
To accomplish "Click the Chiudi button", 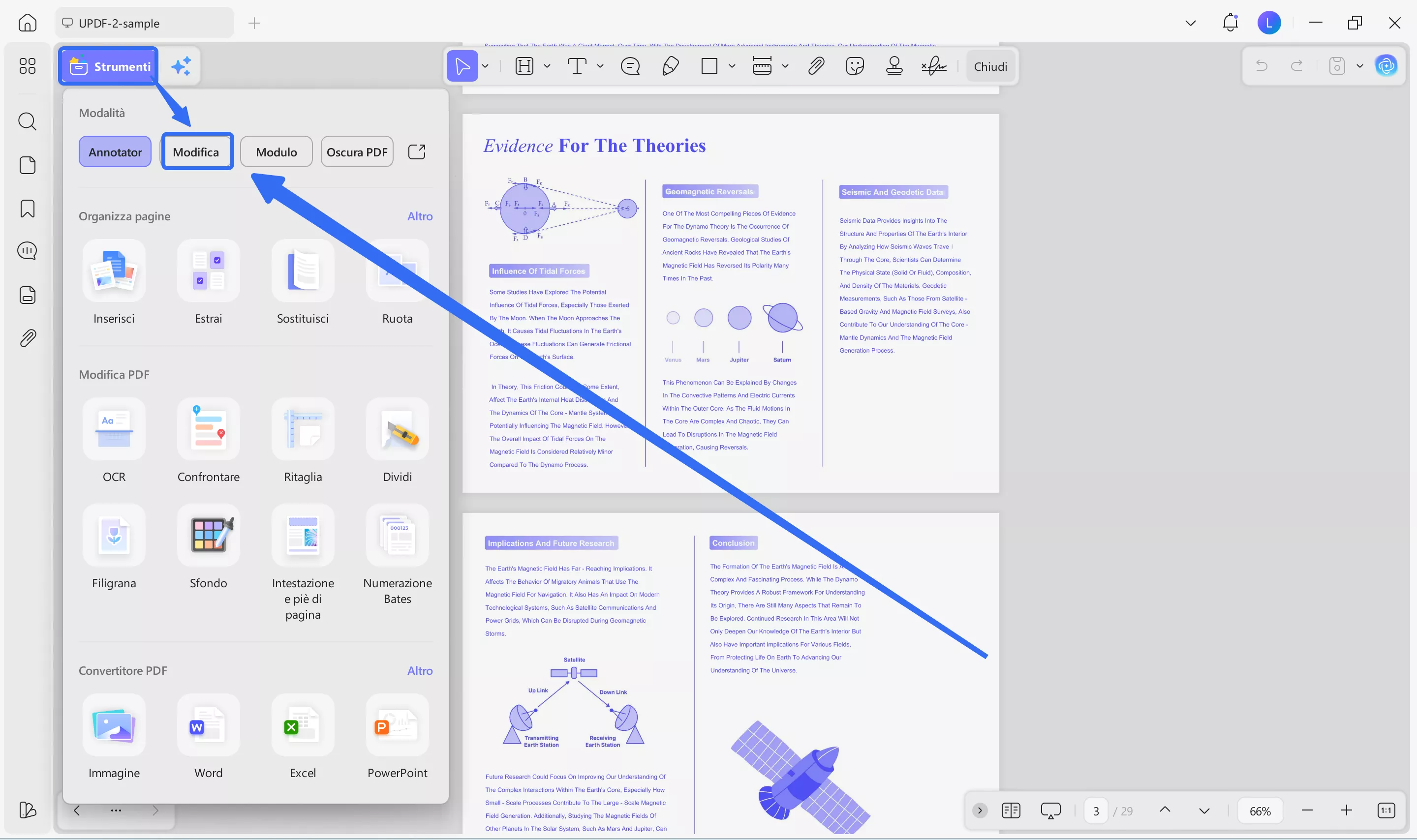I will pyautogui.click(x=990, y=66).
